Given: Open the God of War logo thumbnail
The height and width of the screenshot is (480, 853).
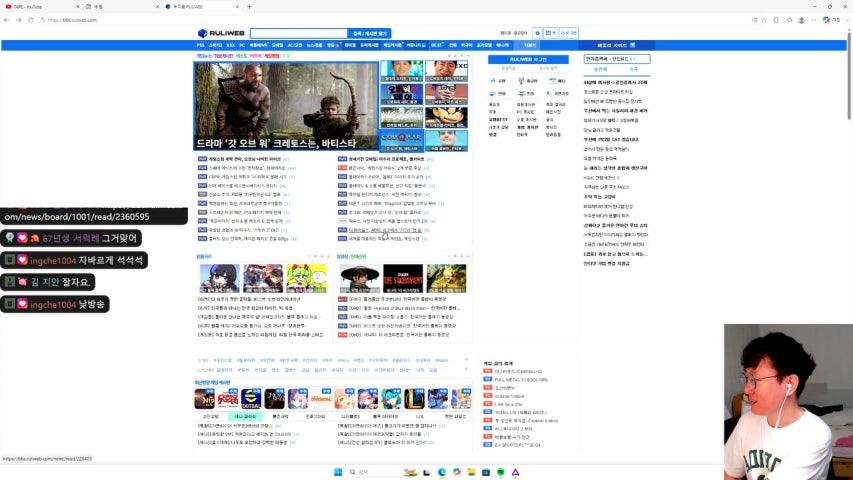Looking at the screenshot, I should 401,140.
